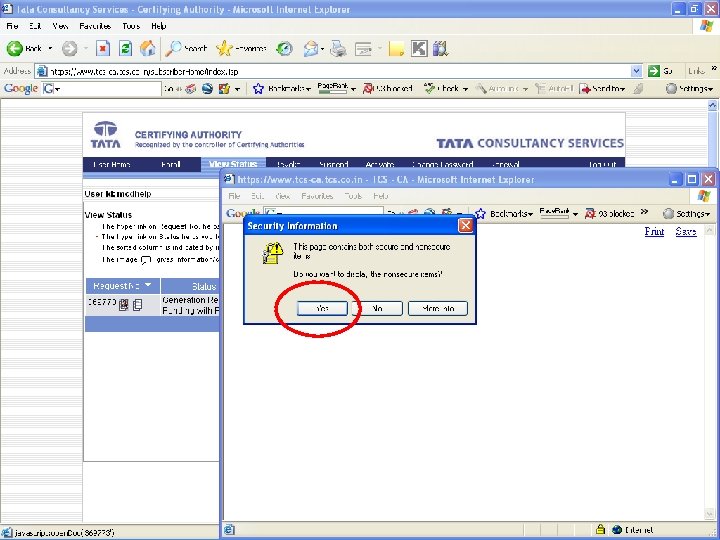Click the greyed Forward arrow icon
The image size is (720, 540).
(x=69, y=48)
